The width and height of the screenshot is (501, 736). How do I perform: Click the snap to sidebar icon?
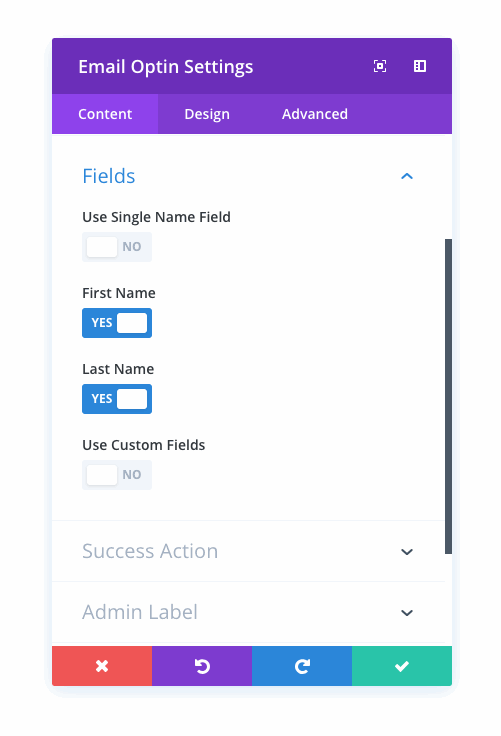click(x=420, y=66)
